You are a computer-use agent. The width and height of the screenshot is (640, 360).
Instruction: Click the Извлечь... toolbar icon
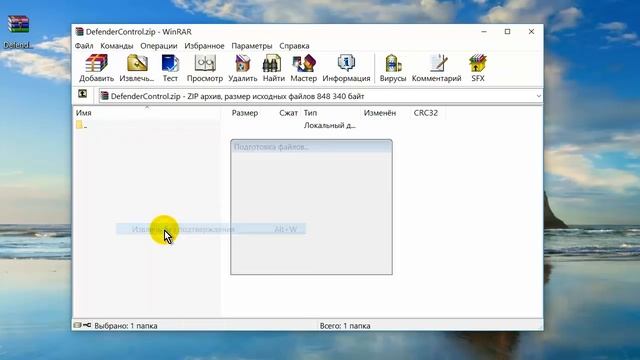[x=137, y=68]
